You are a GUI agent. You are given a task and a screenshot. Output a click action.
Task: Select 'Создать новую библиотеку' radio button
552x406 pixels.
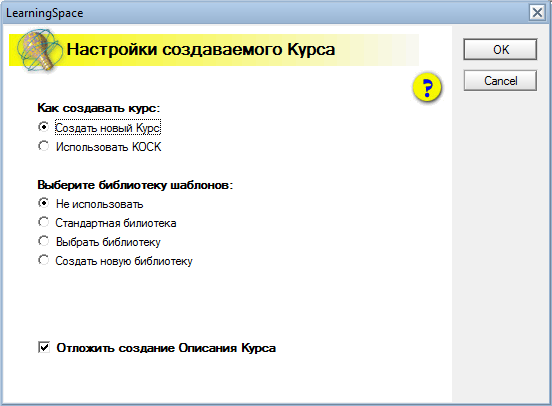pyautogui.click(x=43, y=260)
